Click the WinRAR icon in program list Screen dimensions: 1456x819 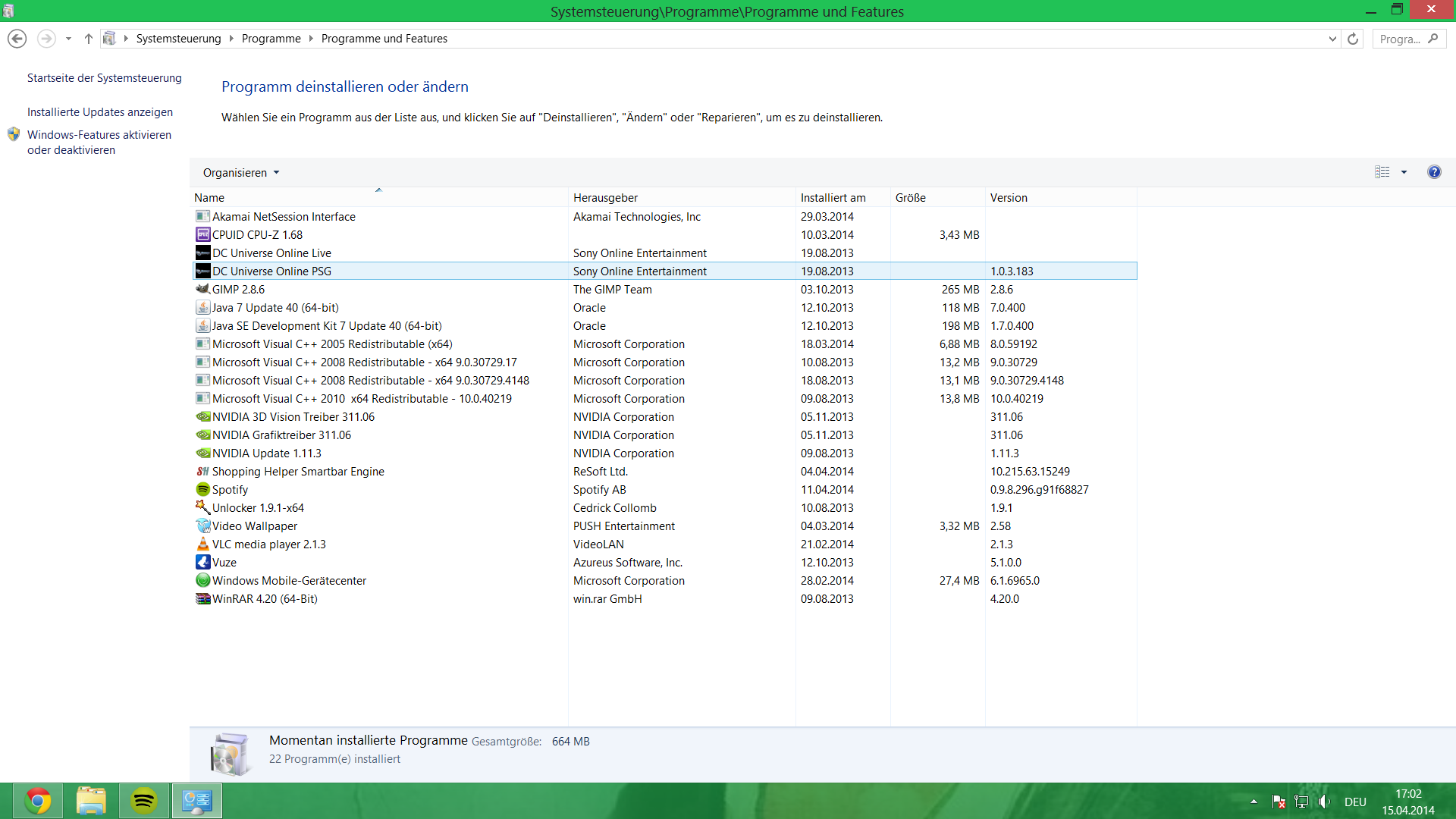pyautogui.click(x=202, y=599)
